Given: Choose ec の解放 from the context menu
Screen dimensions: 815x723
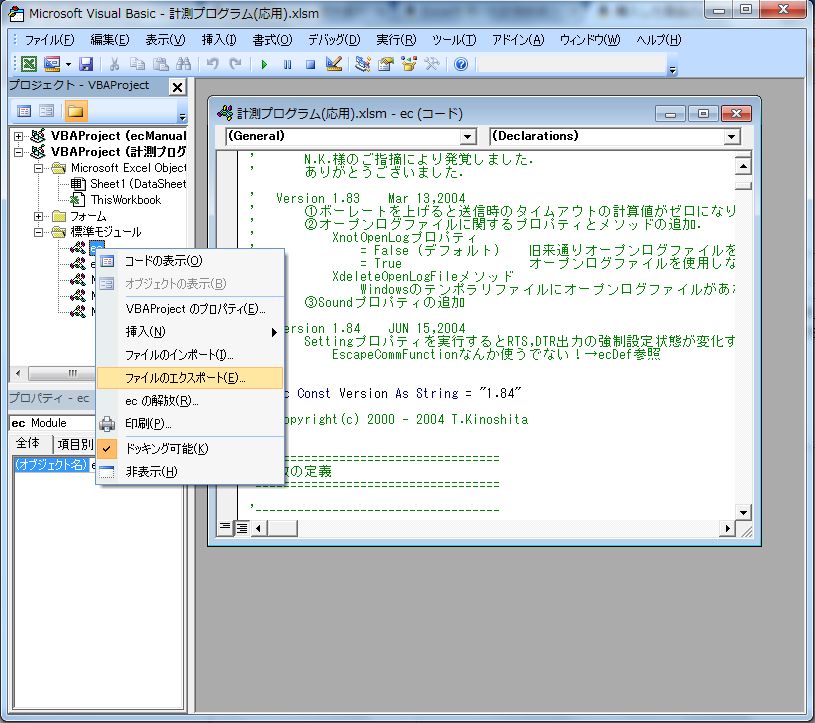Looking at the screenshot, I should click(x=190, y=401).
